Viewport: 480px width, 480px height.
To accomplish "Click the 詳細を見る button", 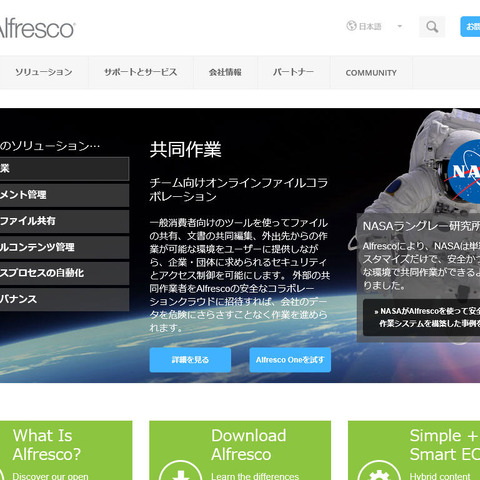I will pos(190,360).
